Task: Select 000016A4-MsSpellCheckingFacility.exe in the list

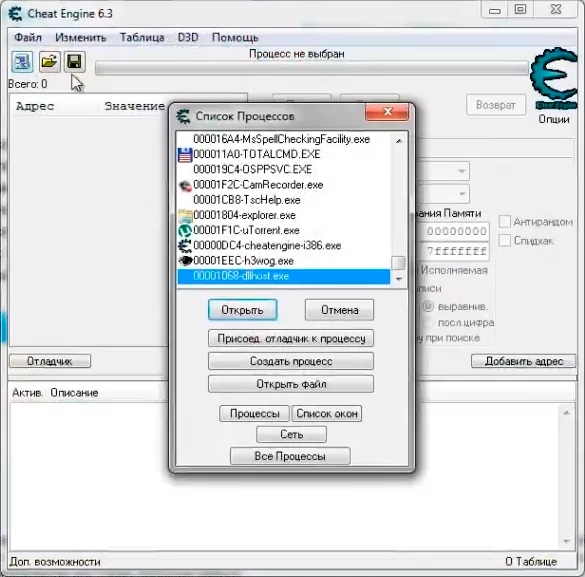Action: click(x=284, y=139)
